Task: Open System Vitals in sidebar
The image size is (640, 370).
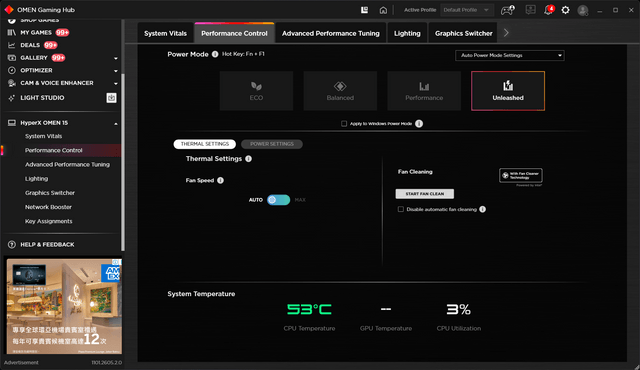Action: [x=43, y=136]
